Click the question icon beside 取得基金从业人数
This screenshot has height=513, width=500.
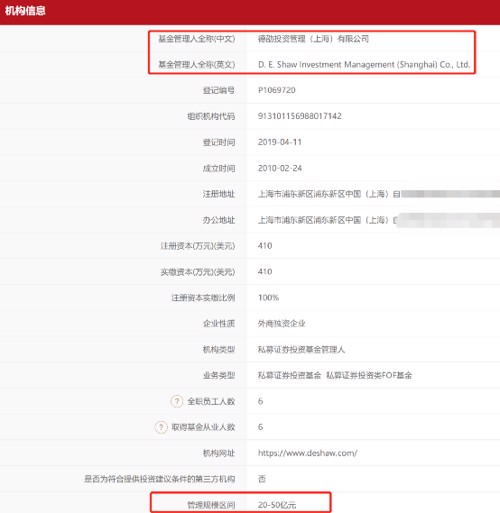click(161, 427)
